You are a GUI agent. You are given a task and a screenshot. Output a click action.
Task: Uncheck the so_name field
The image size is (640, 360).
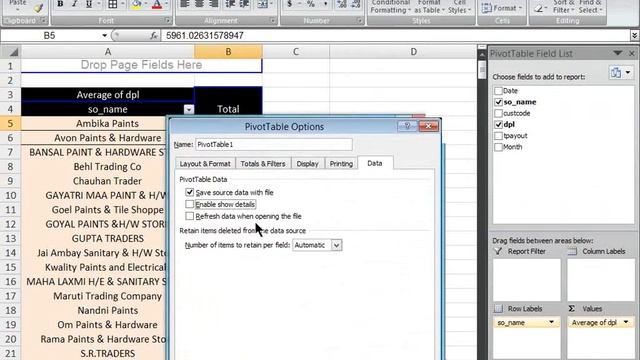click(x=498, y=102)
